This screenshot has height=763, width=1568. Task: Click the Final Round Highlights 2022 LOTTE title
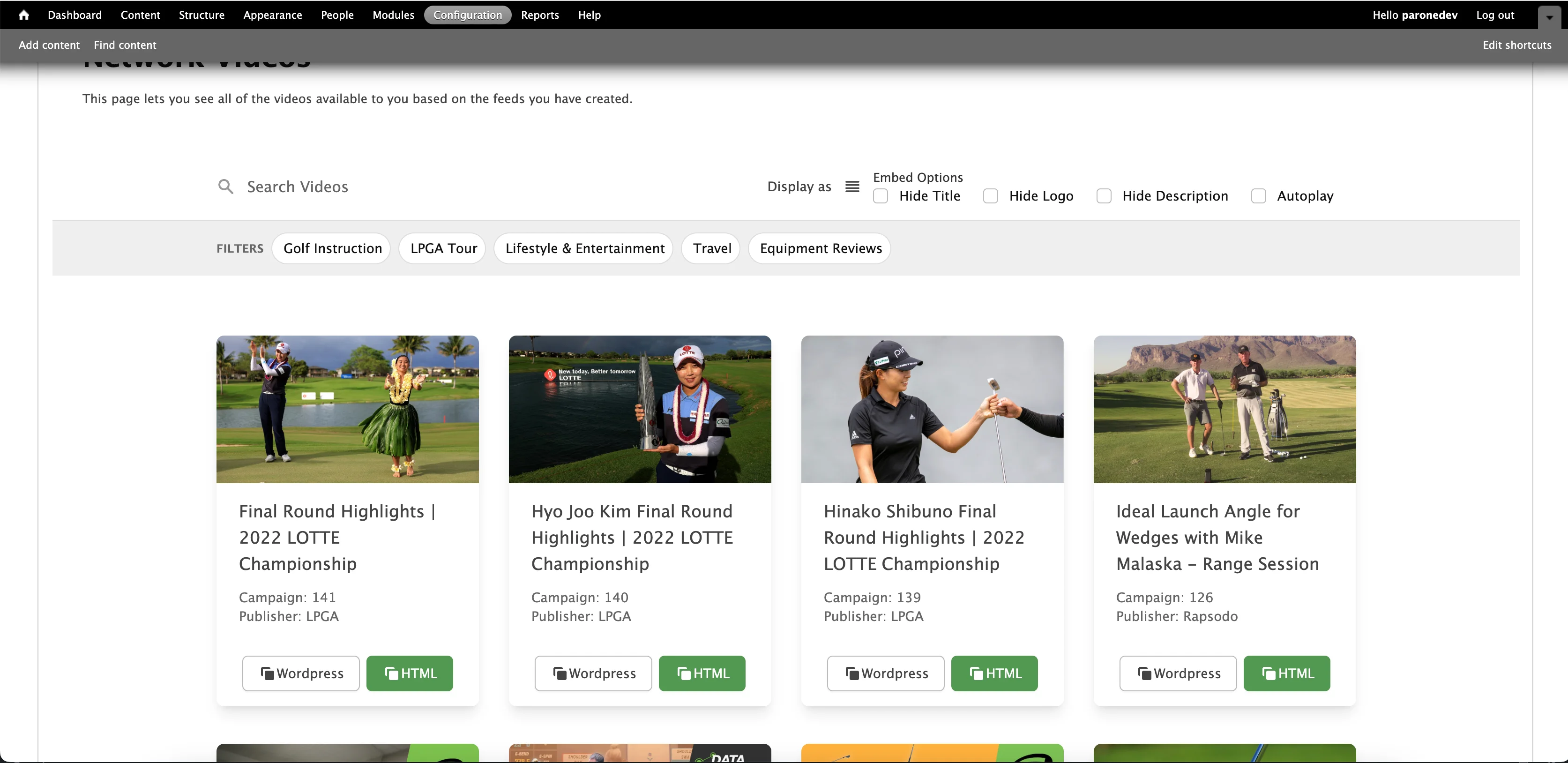point(338,538)
